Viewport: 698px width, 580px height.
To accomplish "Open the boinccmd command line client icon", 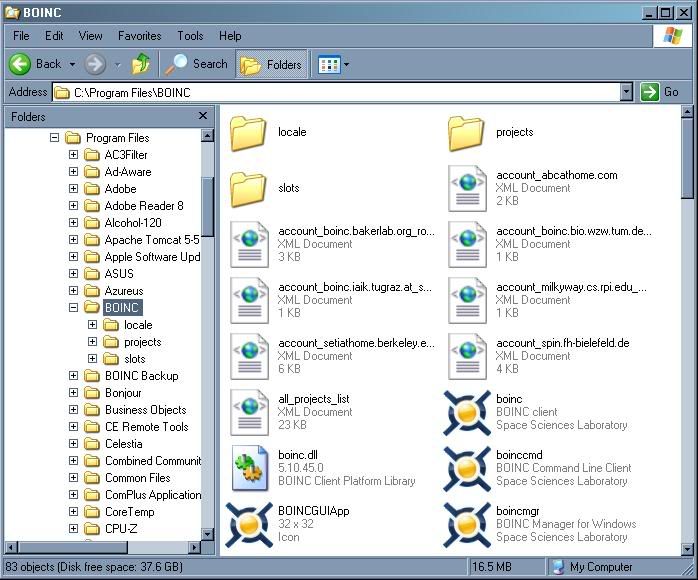I will click(467, 469).
